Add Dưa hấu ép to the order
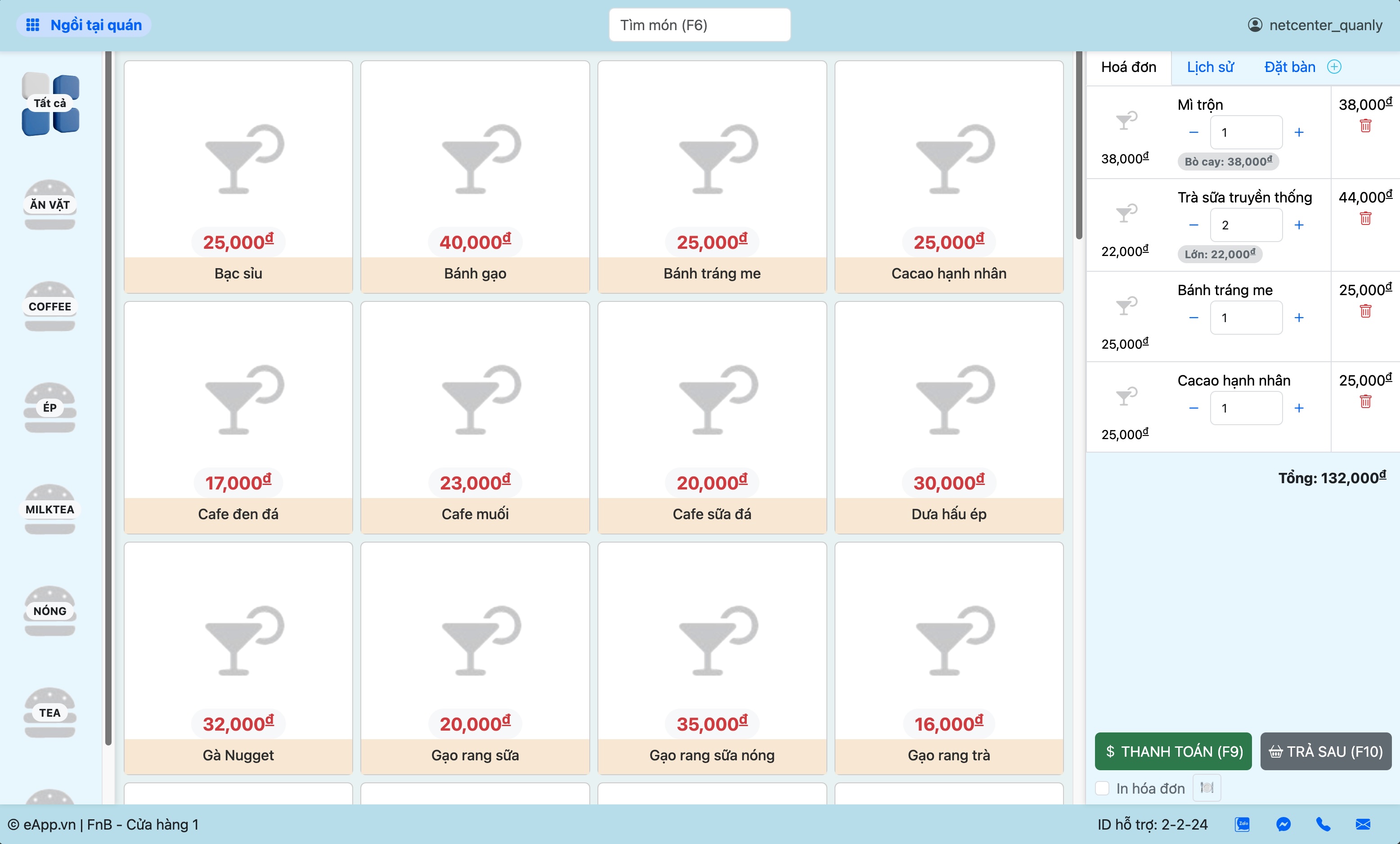 (949, 418)
